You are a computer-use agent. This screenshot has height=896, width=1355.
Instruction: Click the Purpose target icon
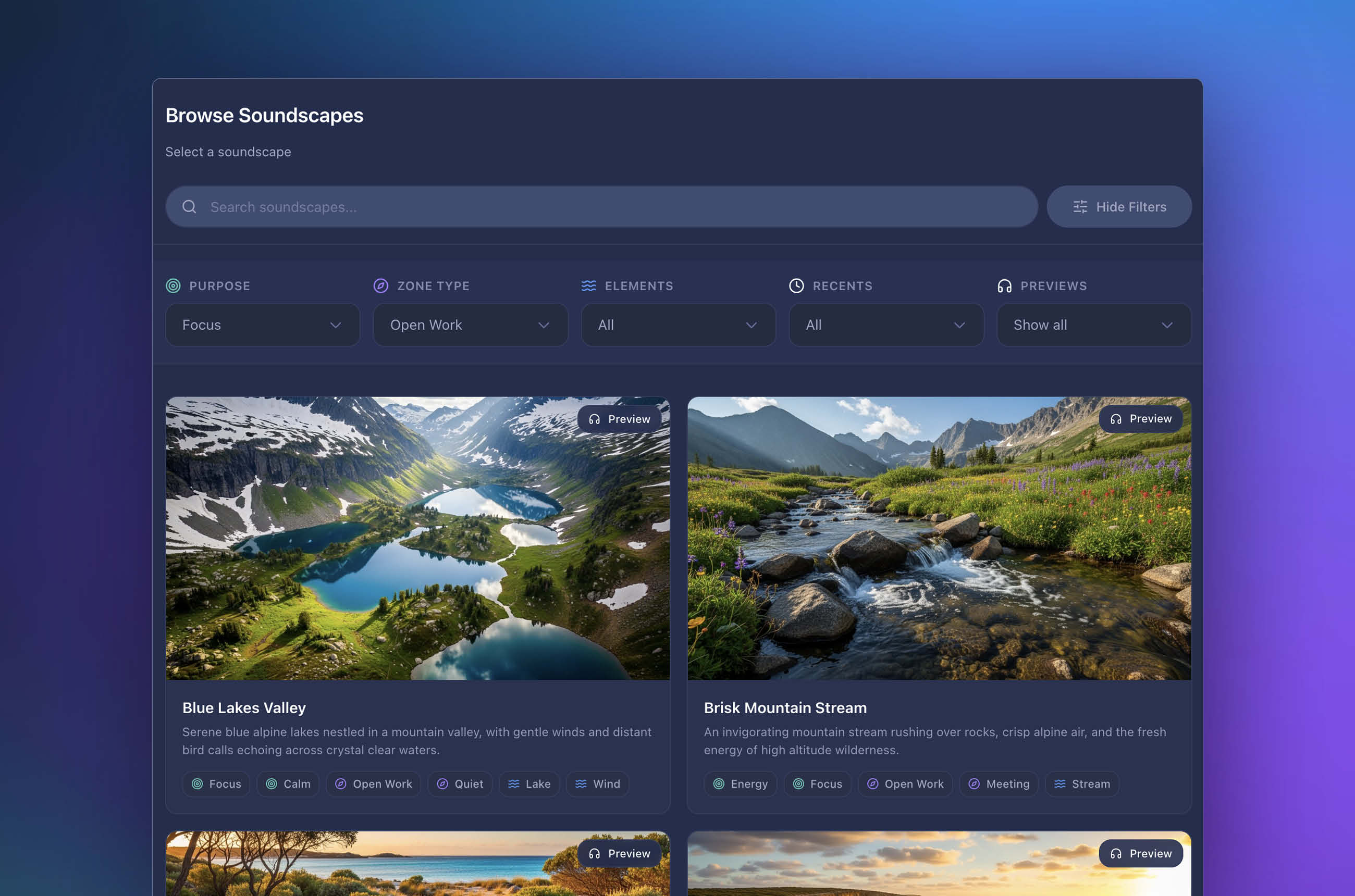click(x=173, y=285)
